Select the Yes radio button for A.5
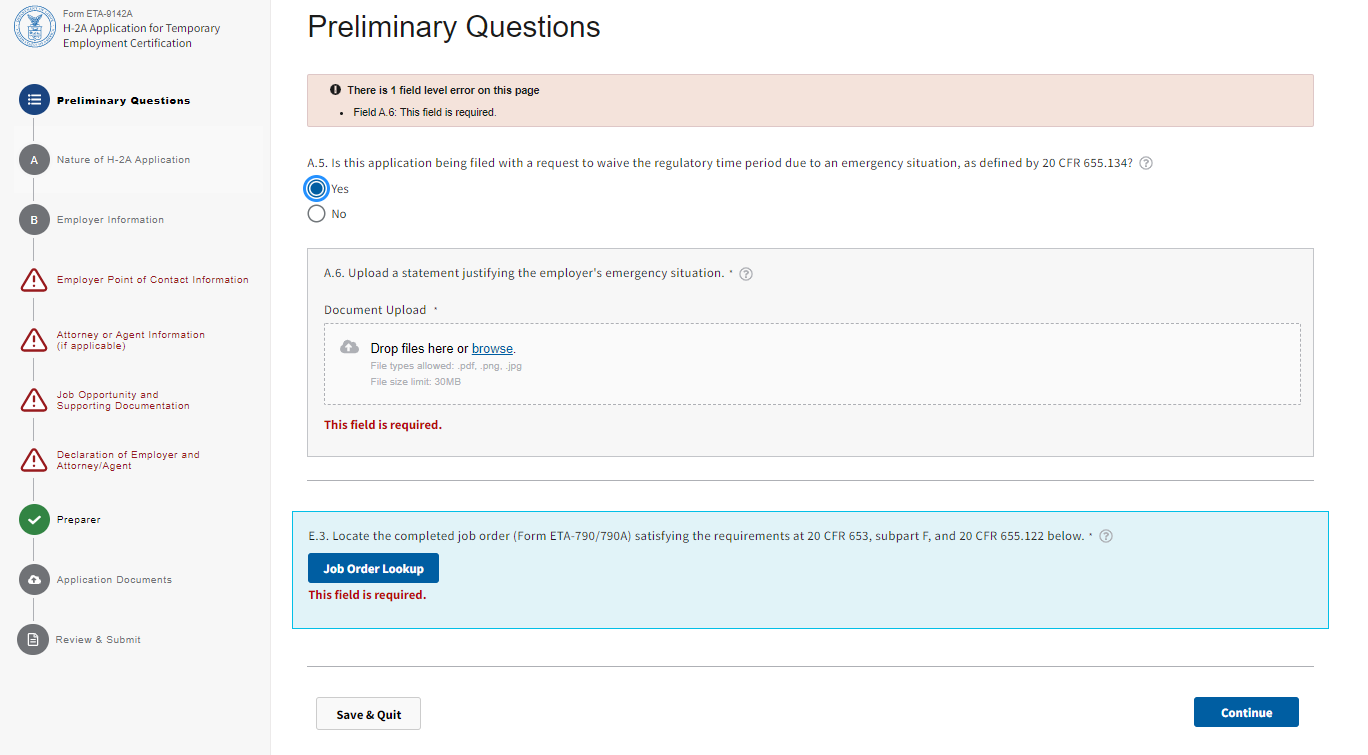 (317, 189)
